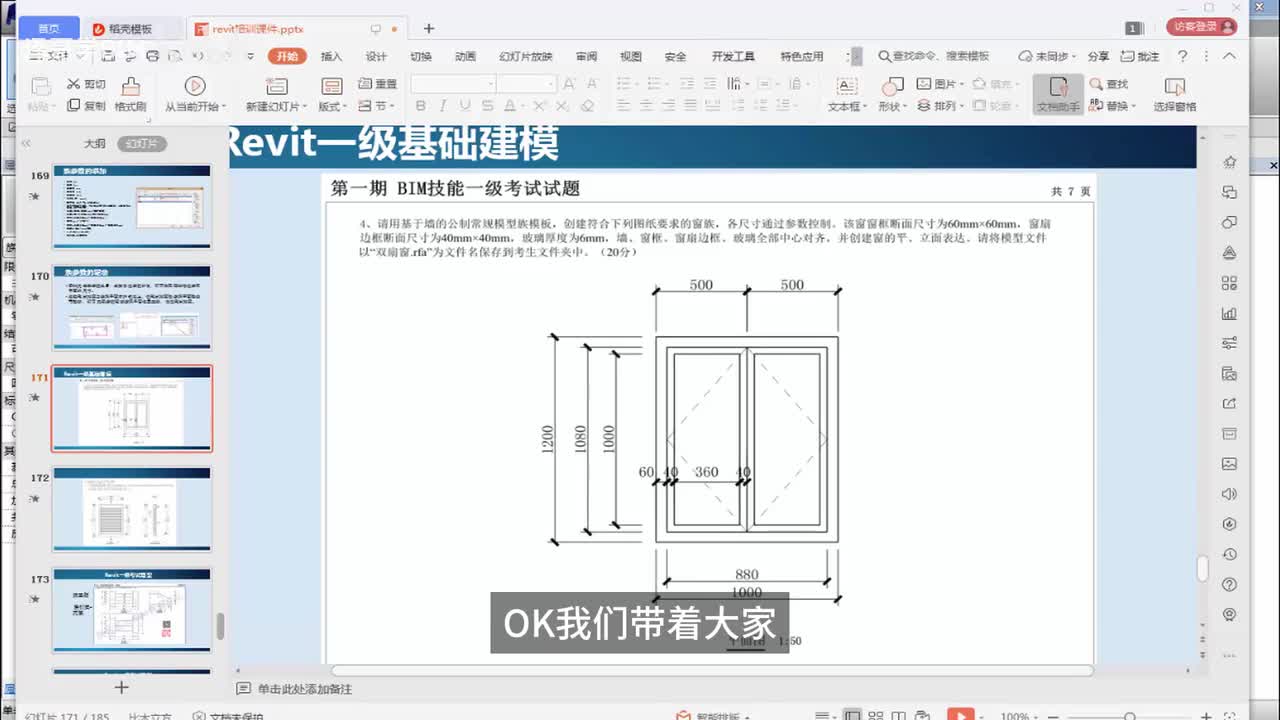Toggle slide sorter view in status bar
The height and width of the screenshot is (720, 1280).
coord(876,716)
